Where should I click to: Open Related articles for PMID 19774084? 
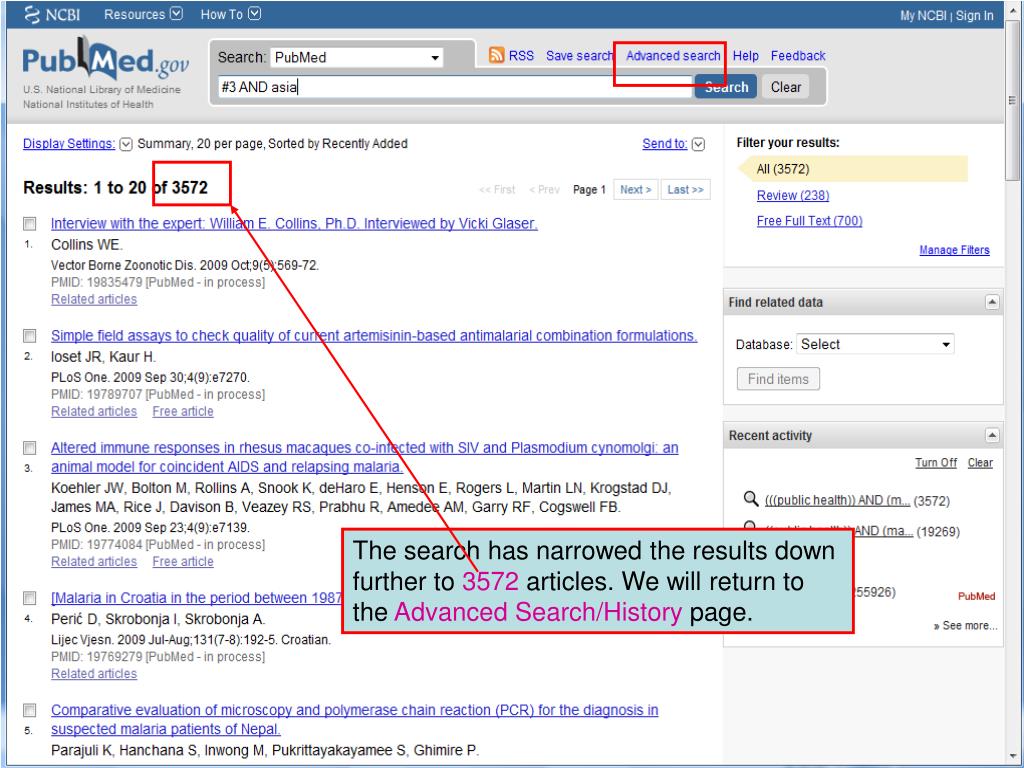[94, 562]
